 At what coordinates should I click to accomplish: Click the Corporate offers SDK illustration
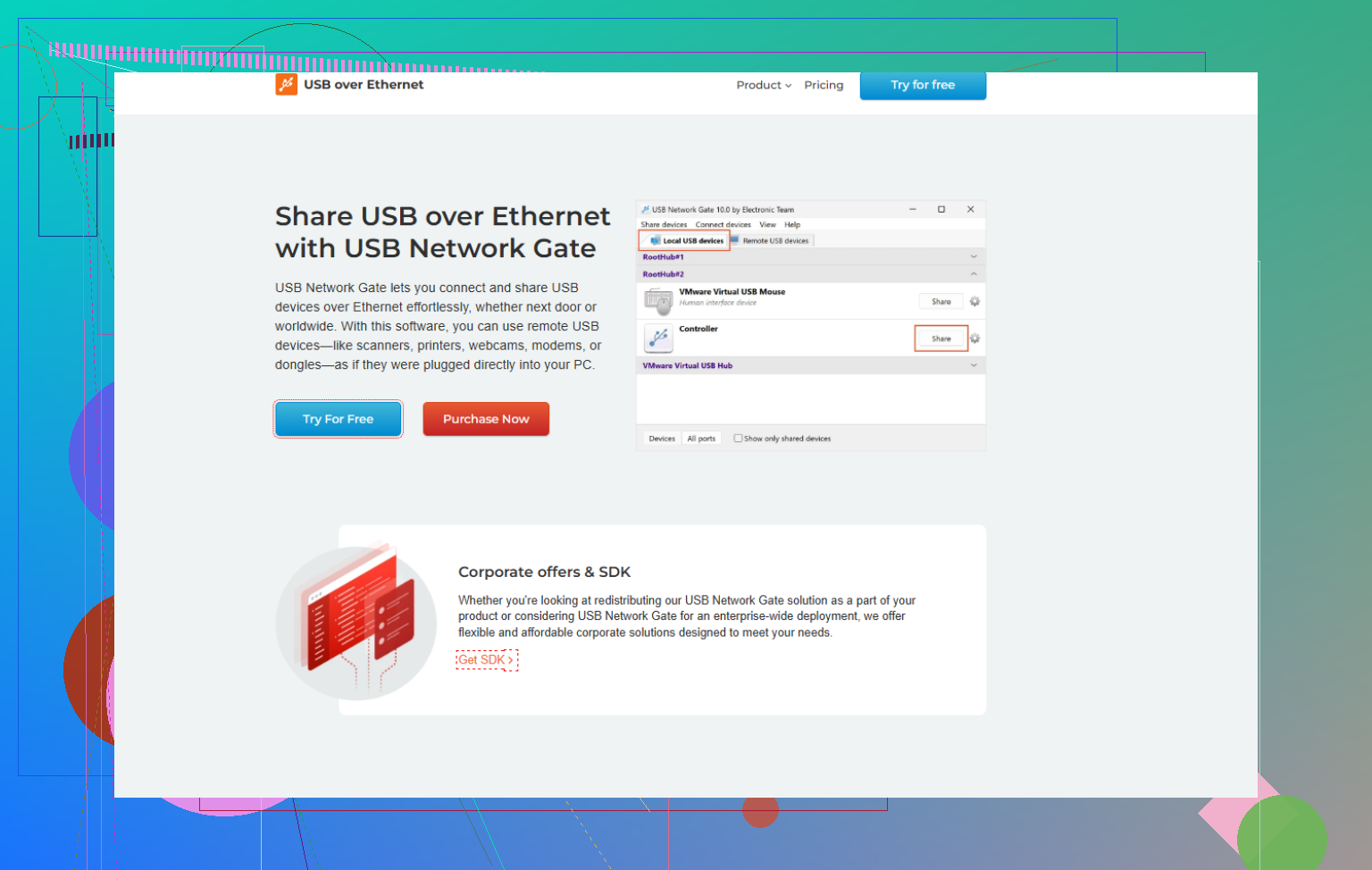click(x=356, y=622)
